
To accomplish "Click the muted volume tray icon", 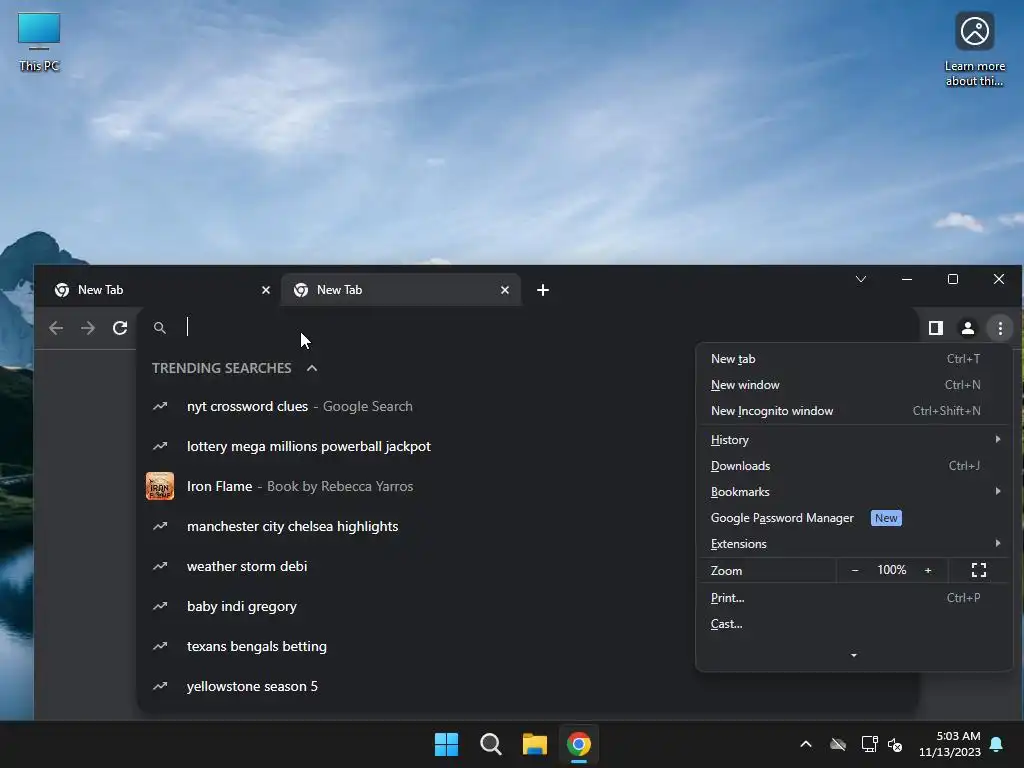I will (x=895, y=744).
